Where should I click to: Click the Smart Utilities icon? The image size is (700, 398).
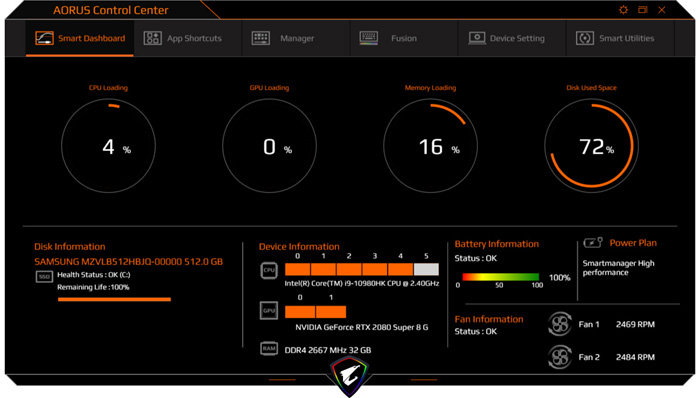[585, 38]
